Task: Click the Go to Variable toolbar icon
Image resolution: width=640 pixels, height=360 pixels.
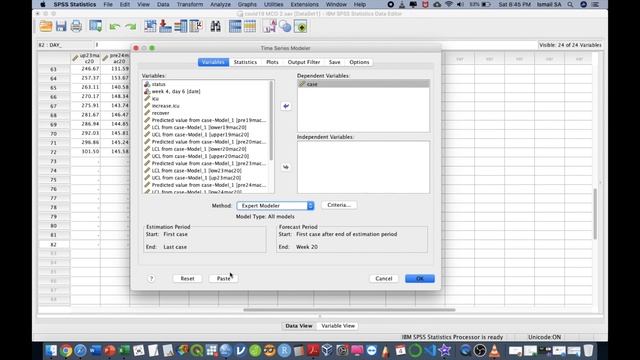Action: 165,27
